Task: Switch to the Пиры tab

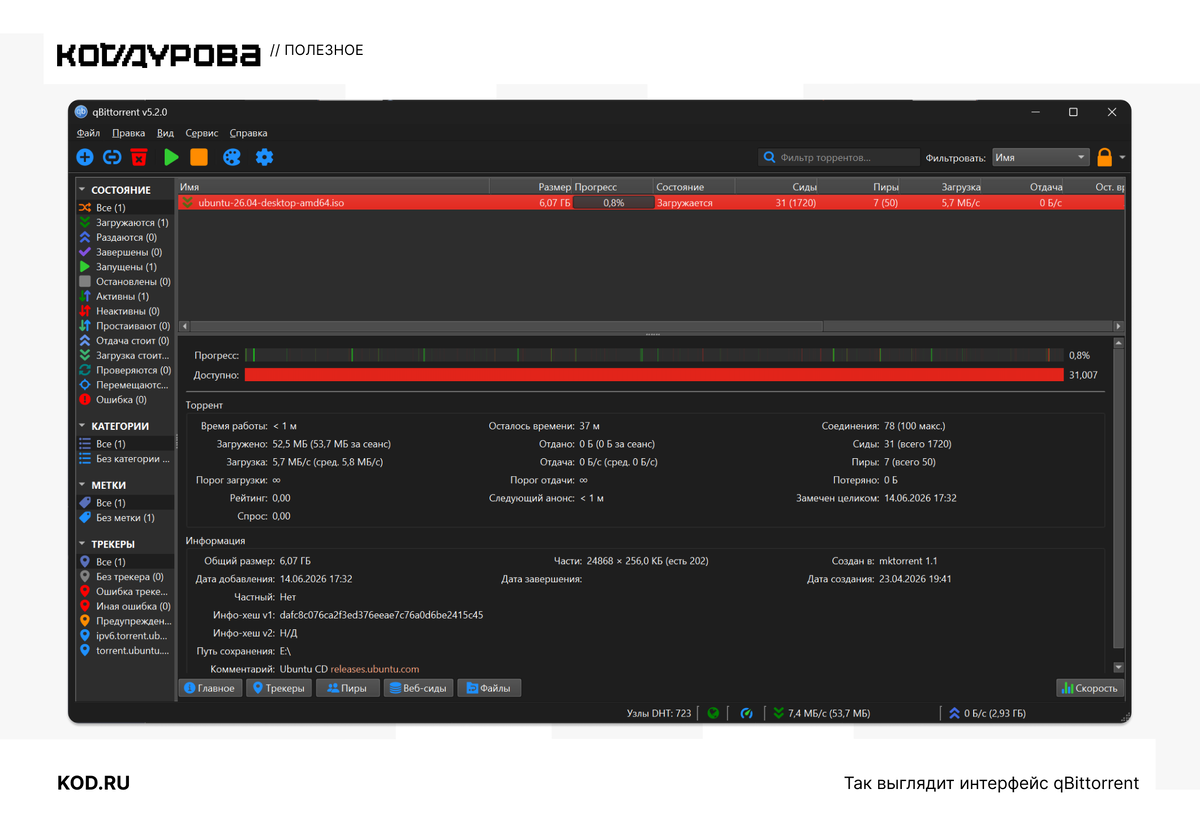Action: [347, 688]
